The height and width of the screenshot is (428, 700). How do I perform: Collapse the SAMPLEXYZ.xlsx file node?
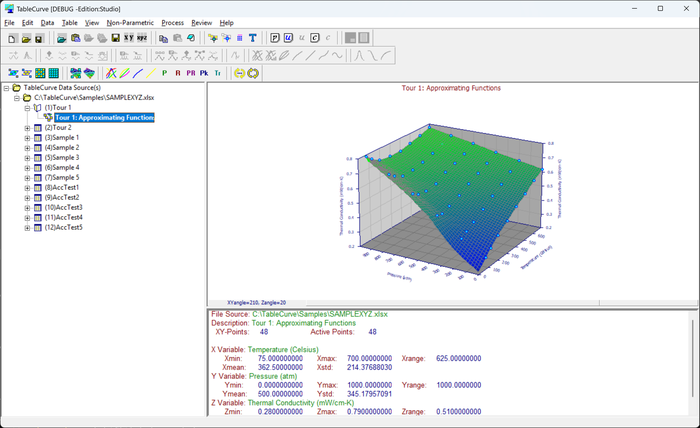17,98
